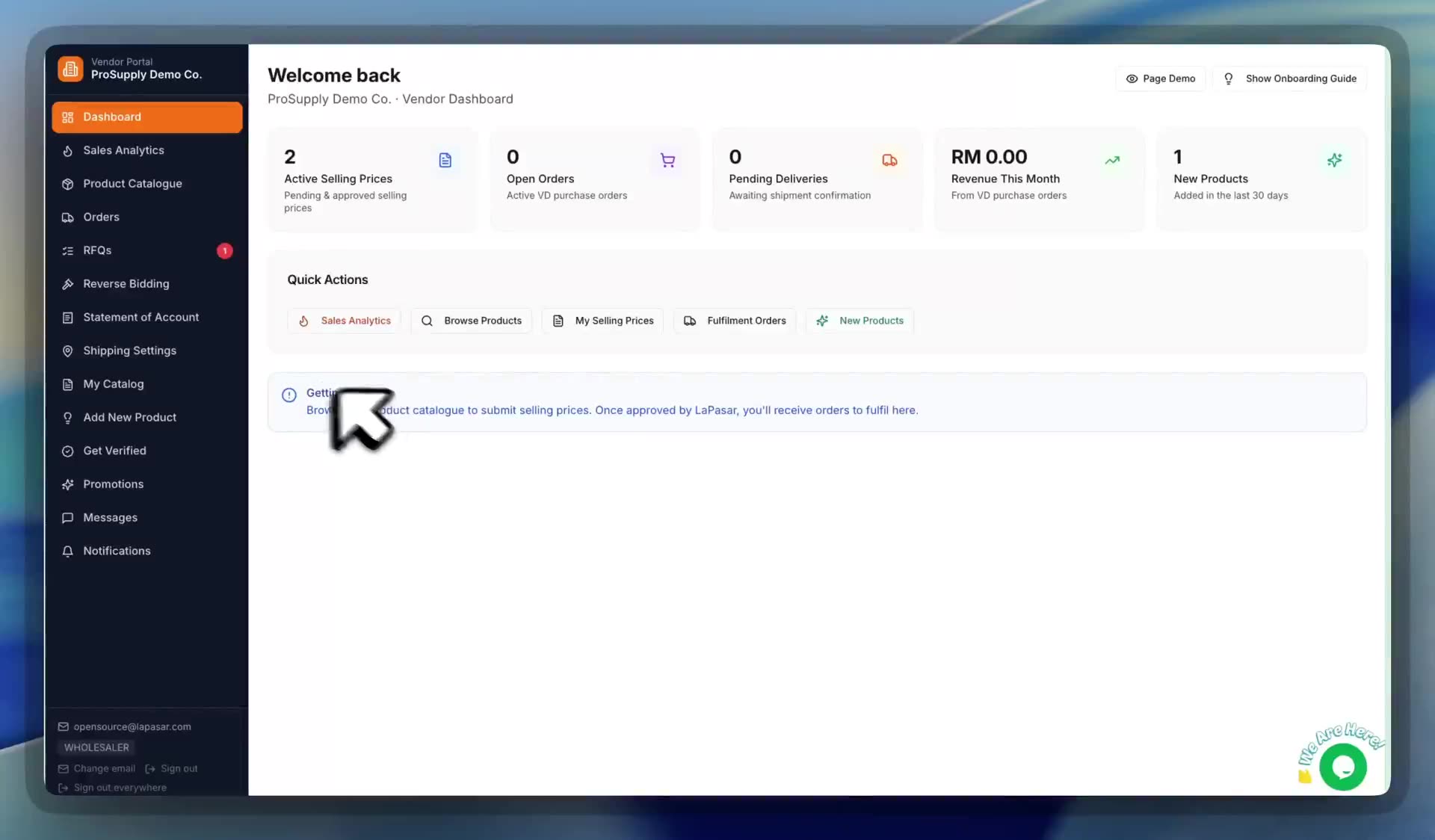Image resolution: width=1435 pixels, height=840 pixels.
Task: Click the Add New Product bulb icon
Action: [67, 418]
